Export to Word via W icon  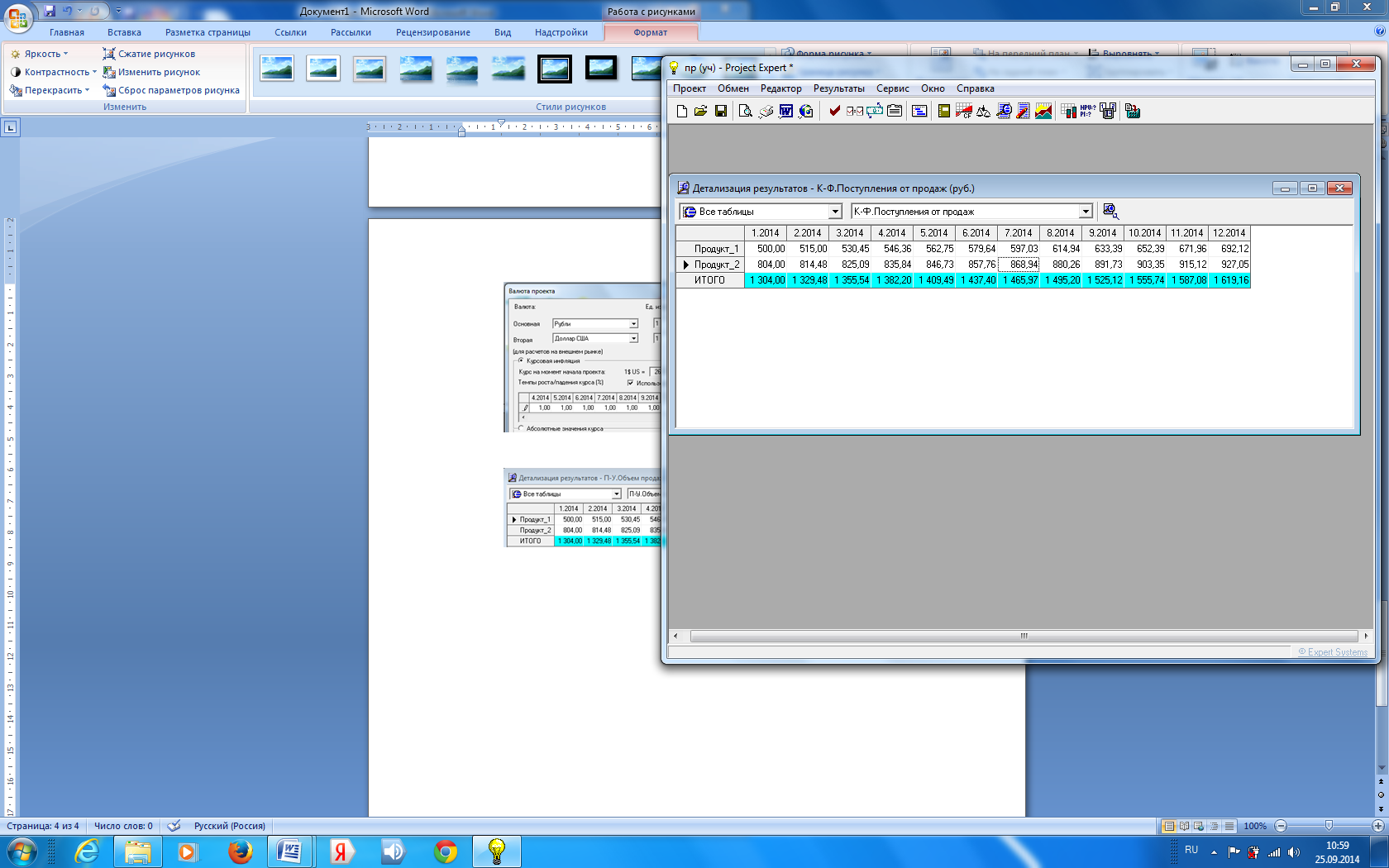tap(785, 111)
